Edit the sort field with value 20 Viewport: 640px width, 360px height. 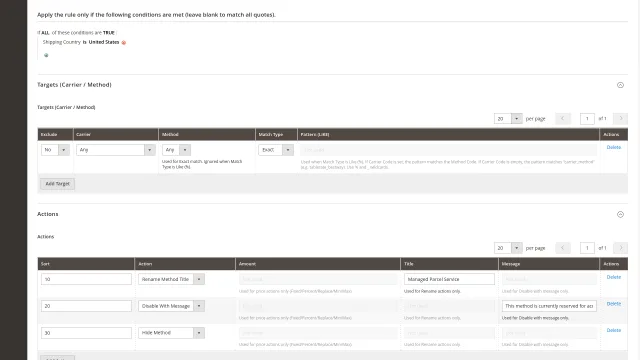coord(86,306)
